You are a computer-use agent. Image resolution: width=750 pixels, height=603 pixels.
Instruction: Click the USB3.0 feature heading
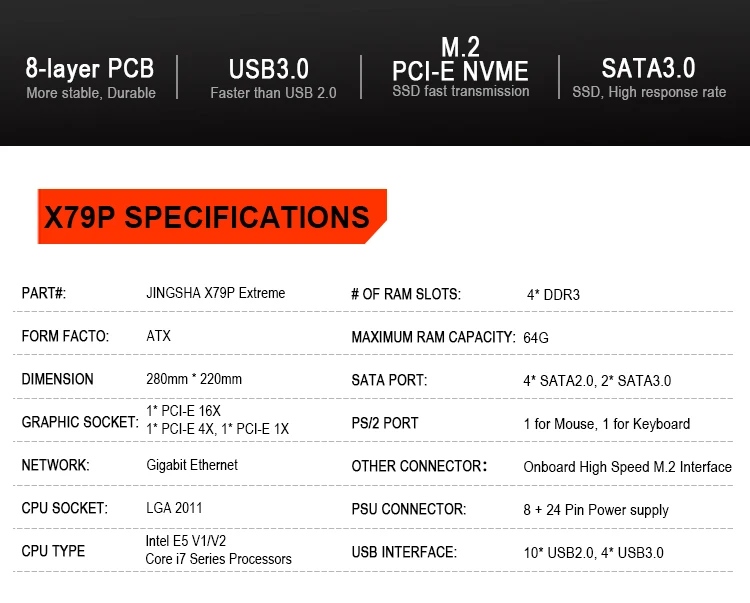click(269, 69)
